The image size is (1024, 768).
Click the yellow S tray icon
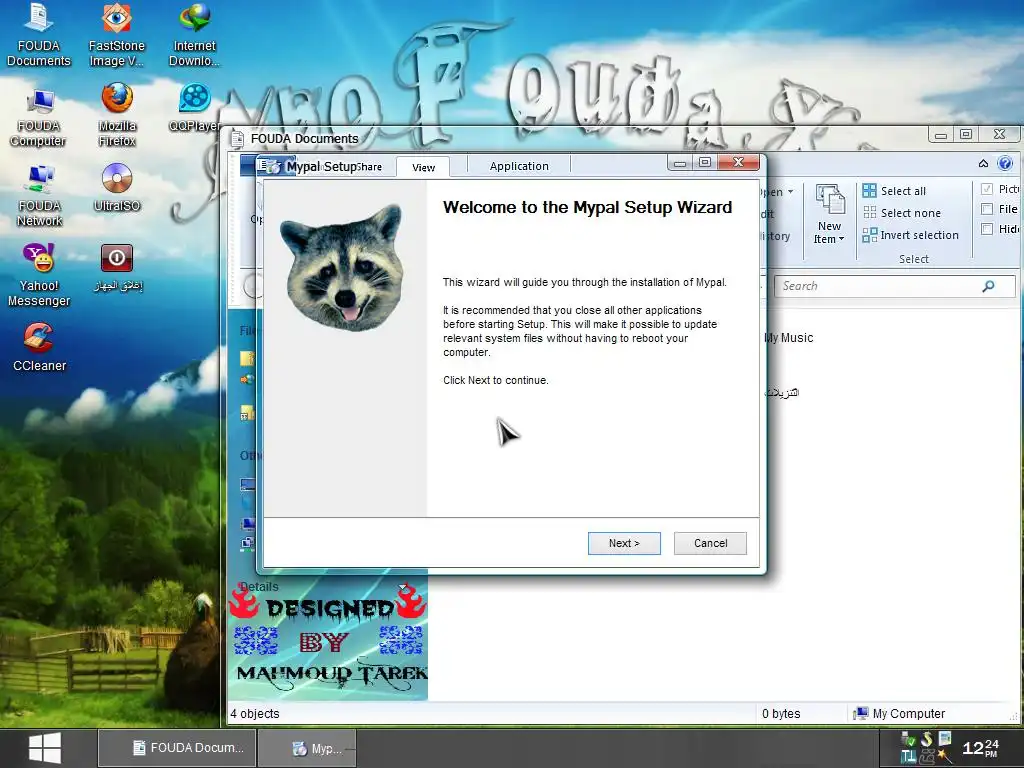tap(927, 739)
